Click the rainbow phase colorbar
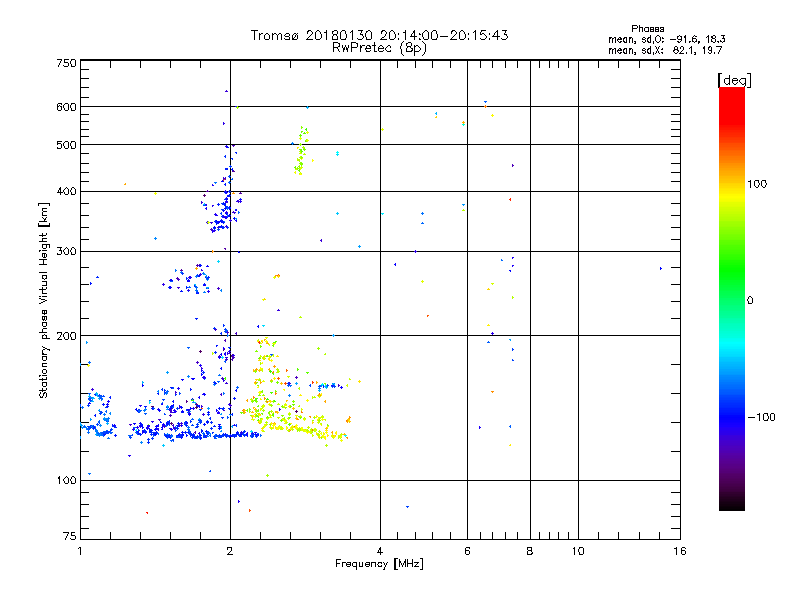This screenshot has height=600, width=800. tap(732, 298)
